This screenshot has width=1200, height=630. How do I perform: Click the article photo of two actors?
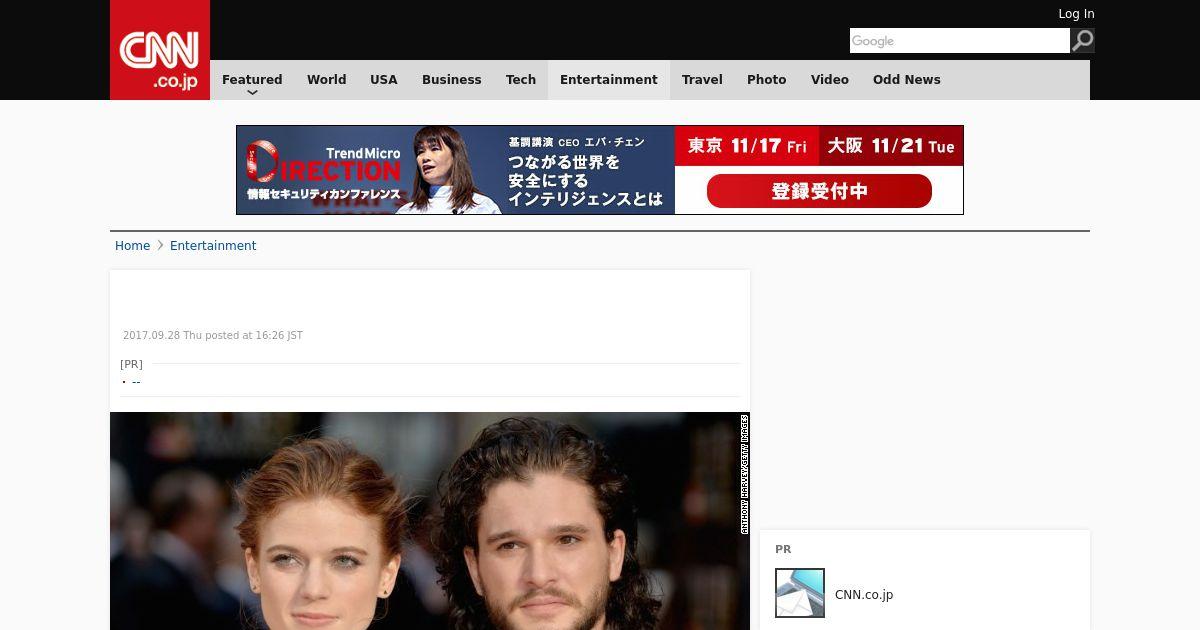tap(430, 521)
